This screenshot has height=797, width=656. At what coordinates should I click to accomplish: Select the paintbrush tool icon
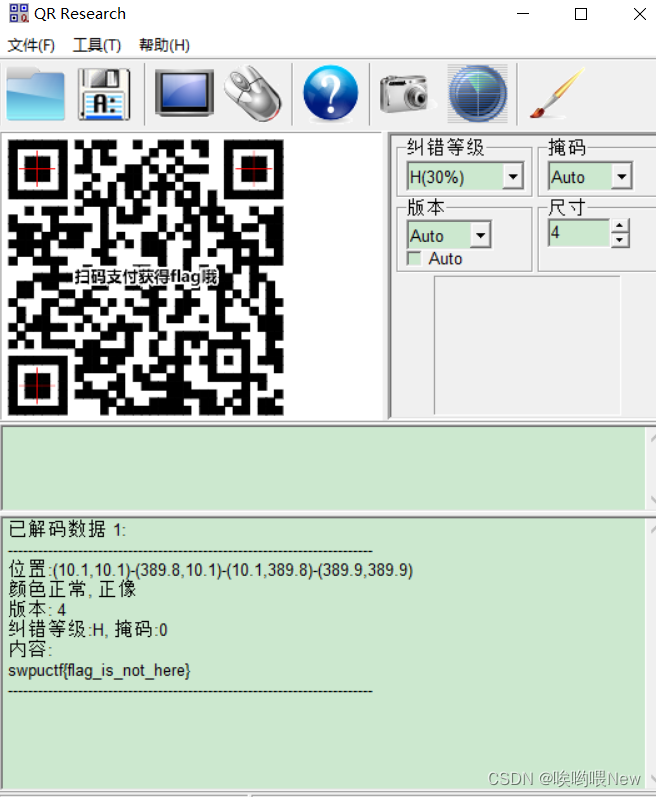[x=557, y=94]
